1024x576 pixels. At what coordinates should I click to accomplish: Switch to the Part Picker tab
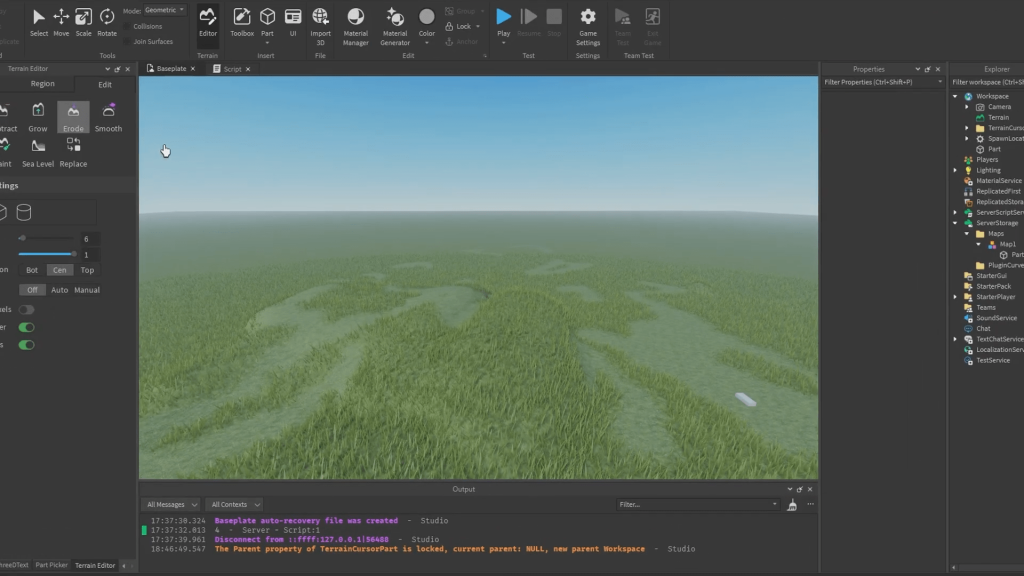(x=51, y=565)
